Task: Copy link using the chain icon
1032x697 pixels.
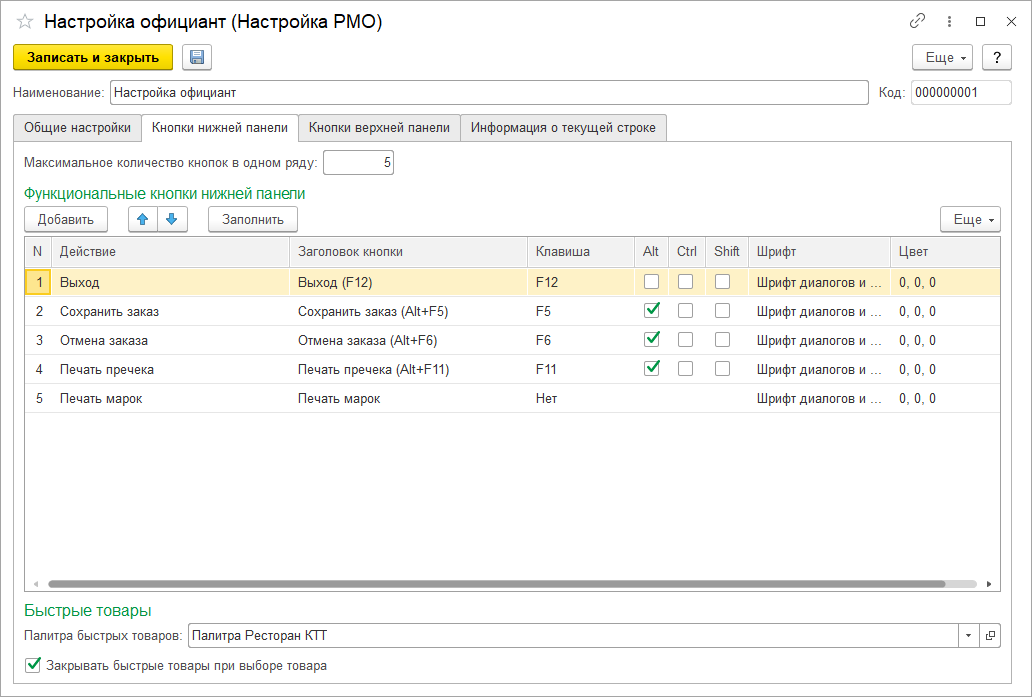Action: coord(916,21)
